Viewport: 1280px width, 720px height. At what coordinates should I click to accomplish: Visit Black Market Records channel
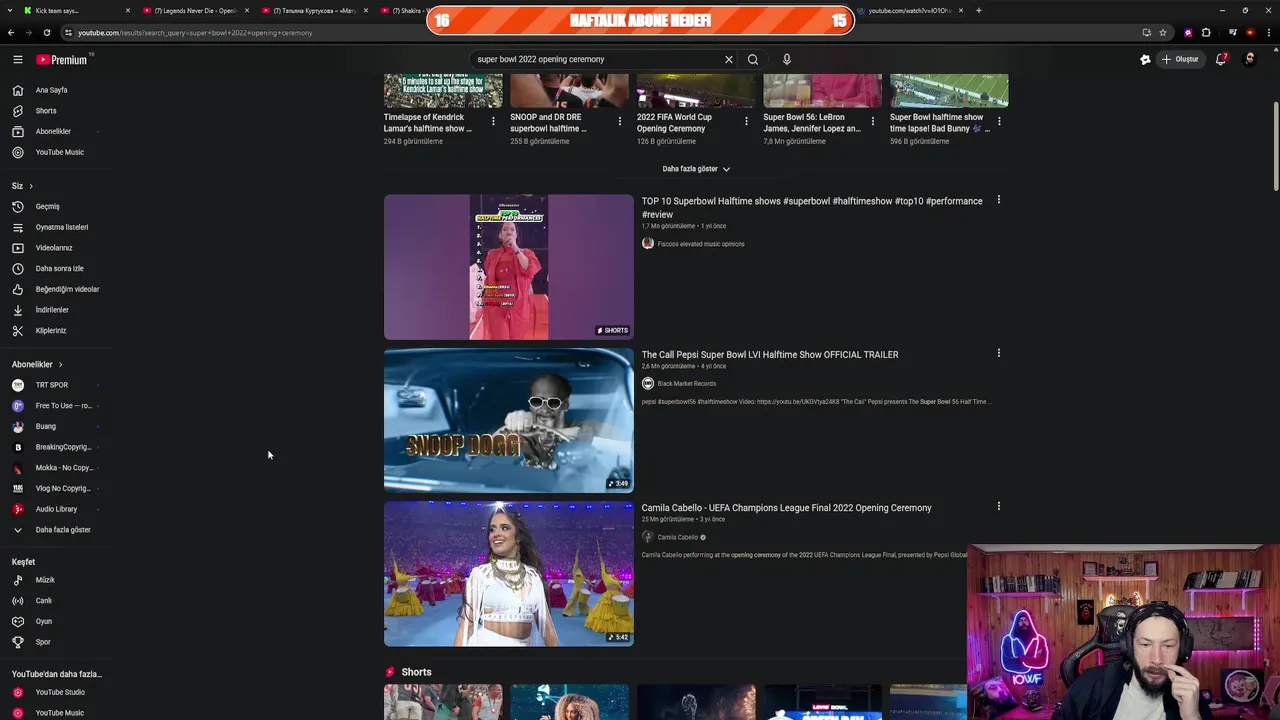pos(686,384)
